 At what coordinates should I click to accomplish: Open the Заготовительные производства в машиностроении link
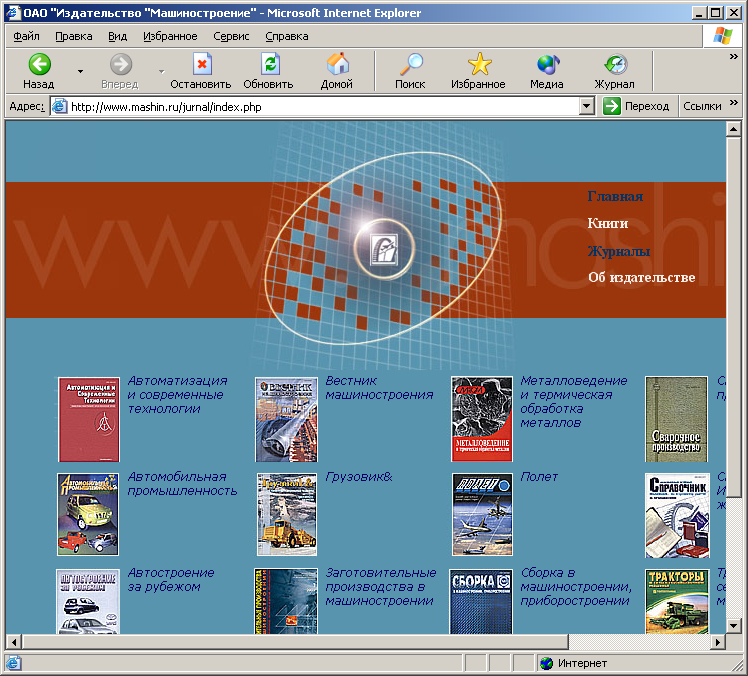click(381, 587)
